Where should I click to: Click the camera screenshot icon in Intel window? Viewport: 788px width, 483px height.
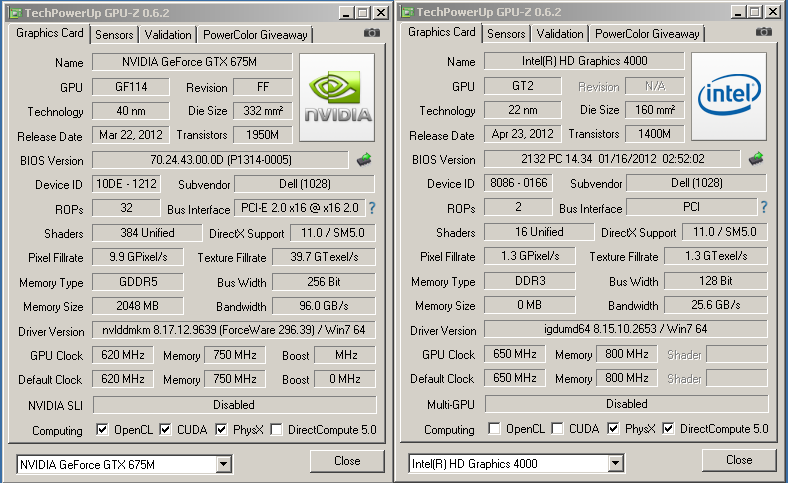(x=764, y=33)
